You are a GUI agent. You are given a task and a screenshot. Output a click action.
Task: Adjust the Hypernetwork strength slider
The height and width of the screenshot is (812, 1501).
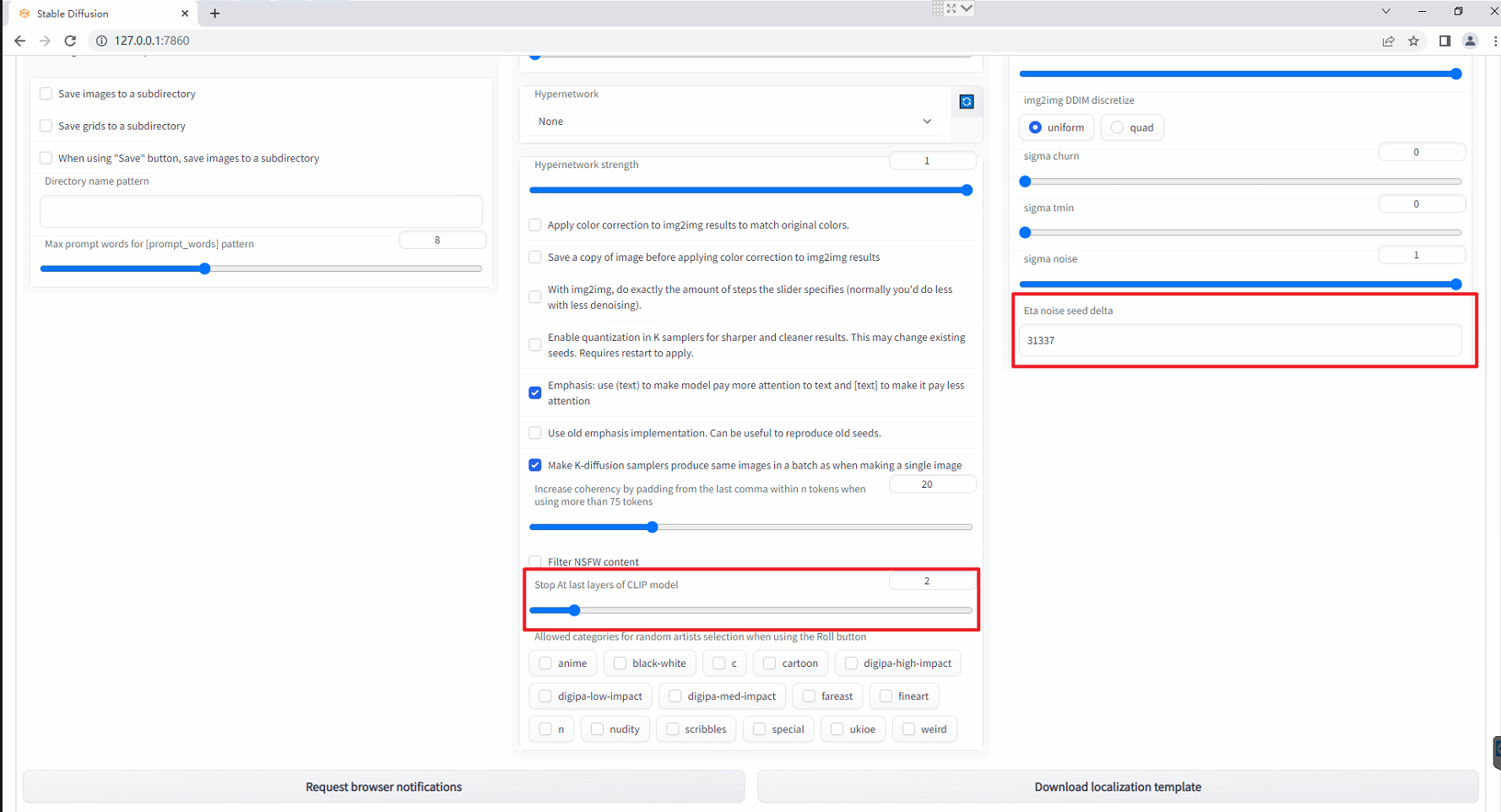coord(750,191)
